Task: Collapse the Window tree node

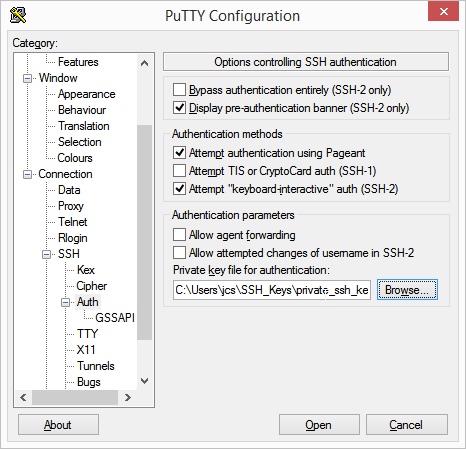Action: 27,78
